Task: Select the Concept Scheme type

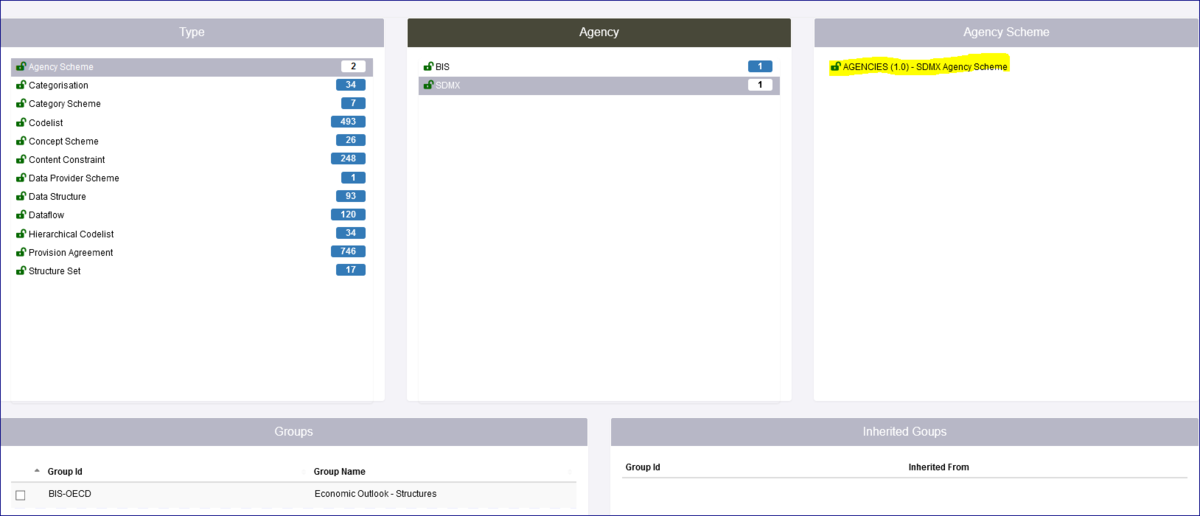Action: point(63,142)
